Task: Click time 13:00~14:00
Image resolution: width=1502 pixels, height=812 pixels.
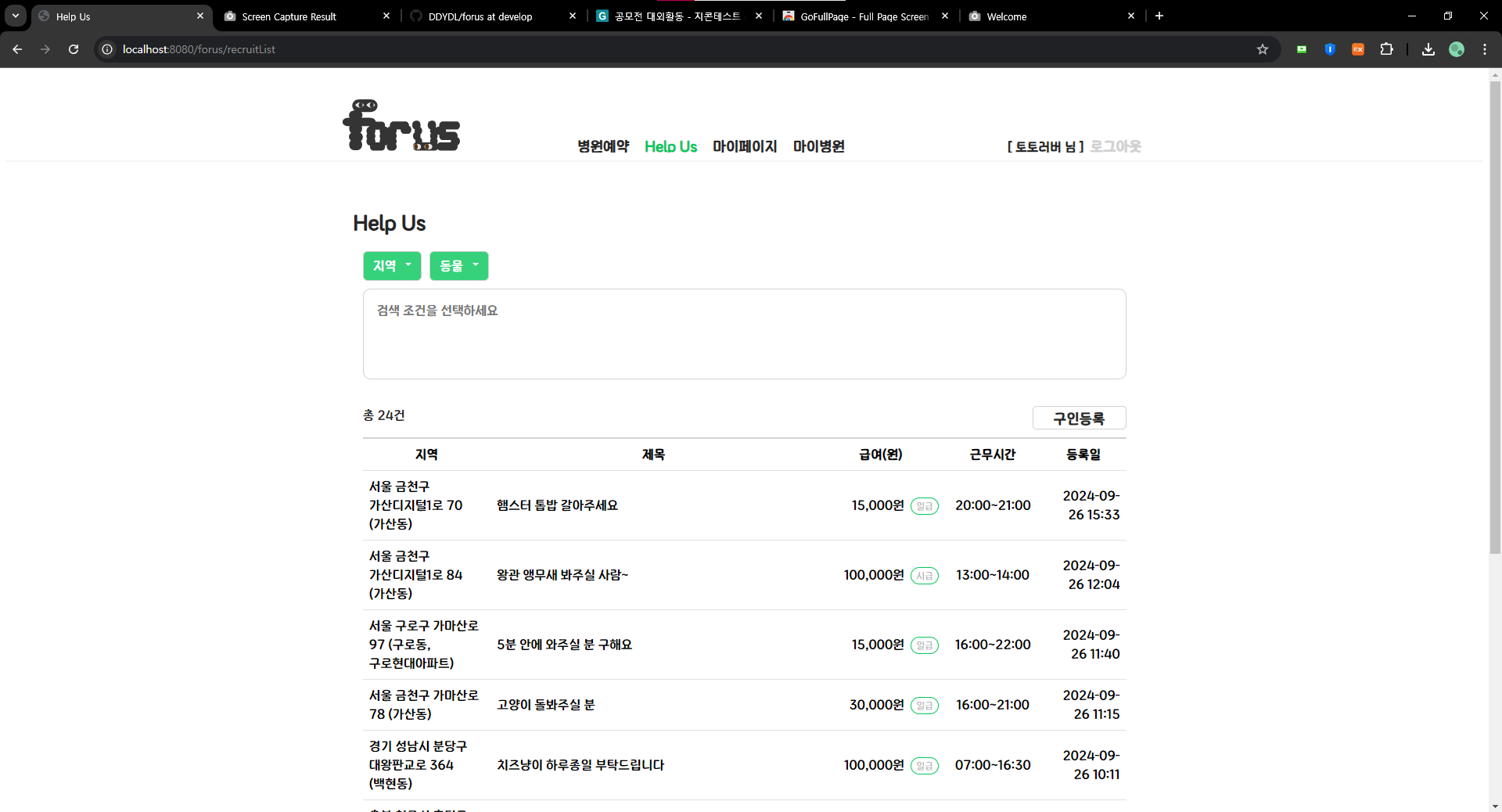Action: (x=993, y=575)
